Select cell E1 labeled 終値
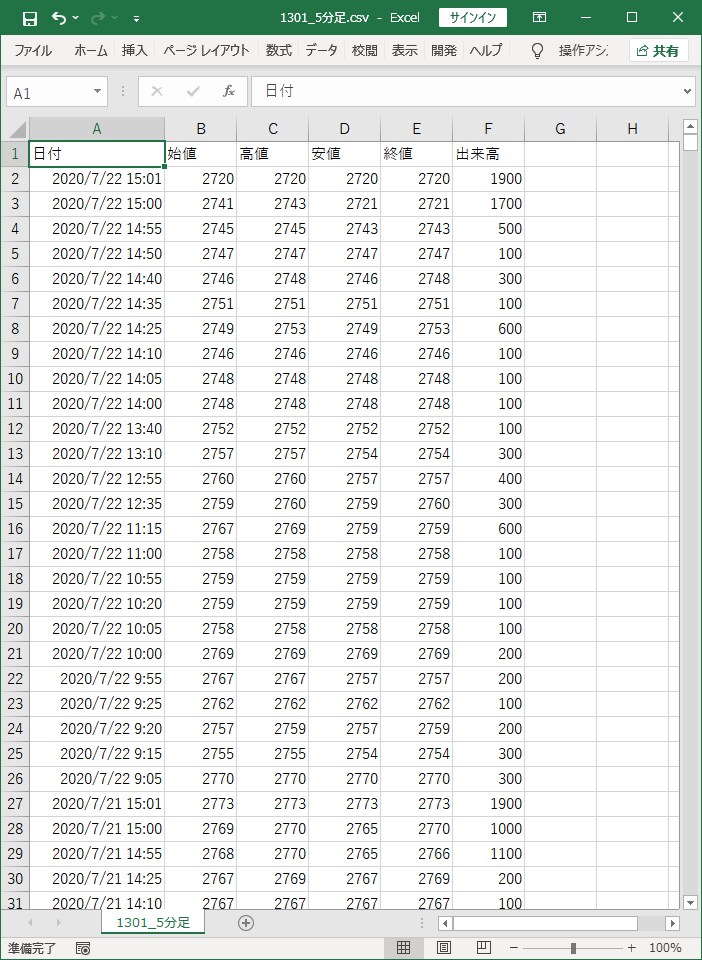The image size is (702, 960). coord(417,154)
